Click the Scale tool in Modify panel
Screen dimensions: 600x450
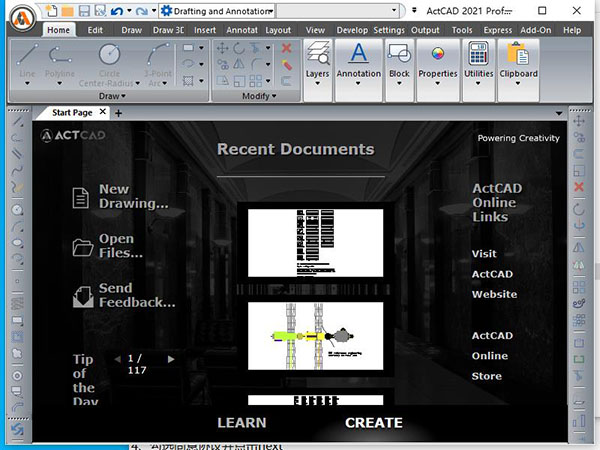click(x=239, y=81)
